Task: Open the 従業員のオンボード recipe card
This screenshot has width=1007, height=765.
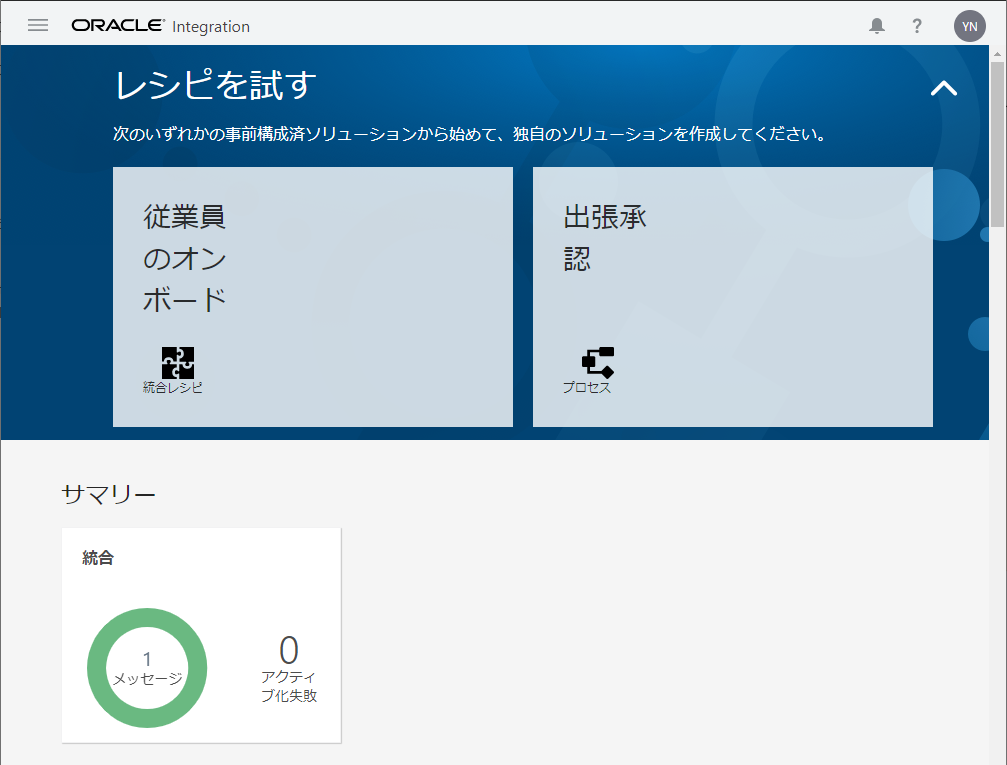Action: coord(312,296)
